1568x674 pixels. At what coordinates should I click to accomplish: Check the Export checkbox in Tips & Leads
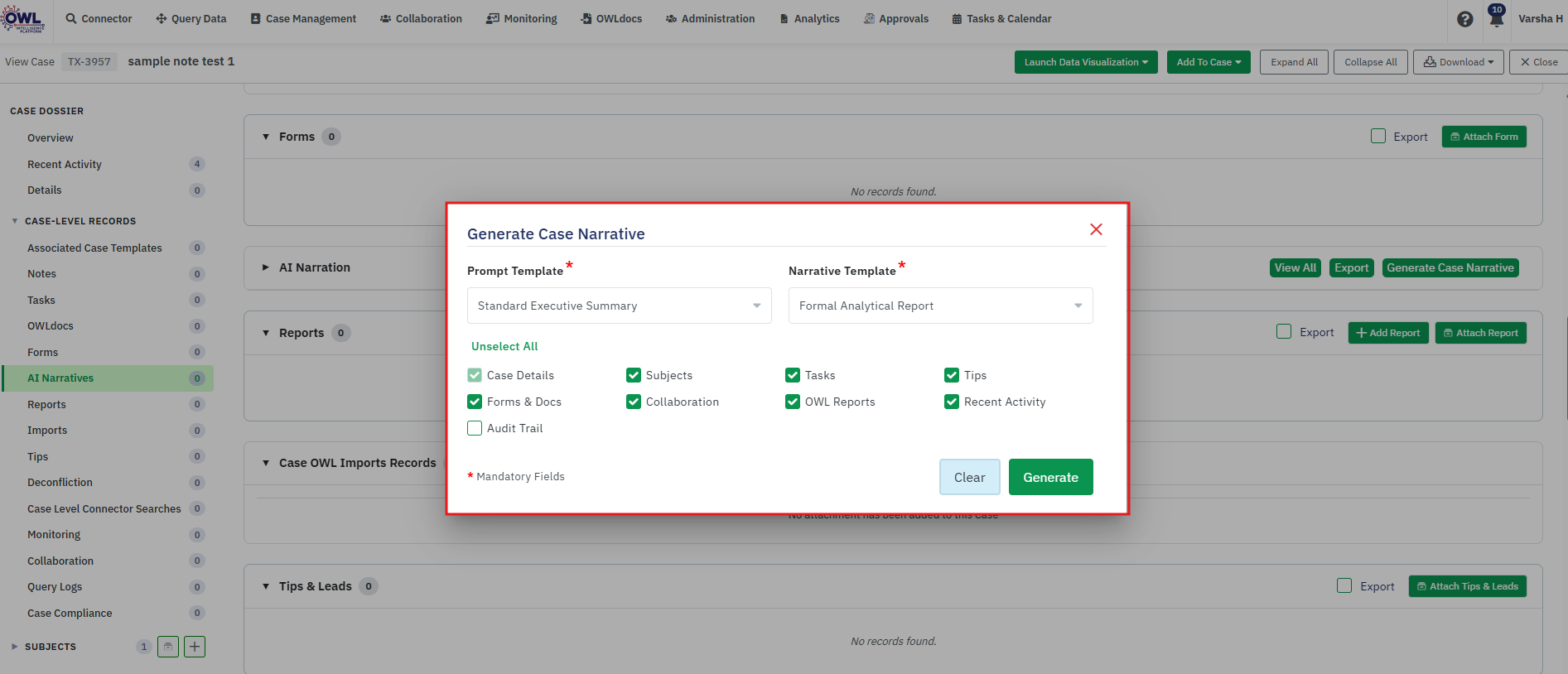[1344, 585]
